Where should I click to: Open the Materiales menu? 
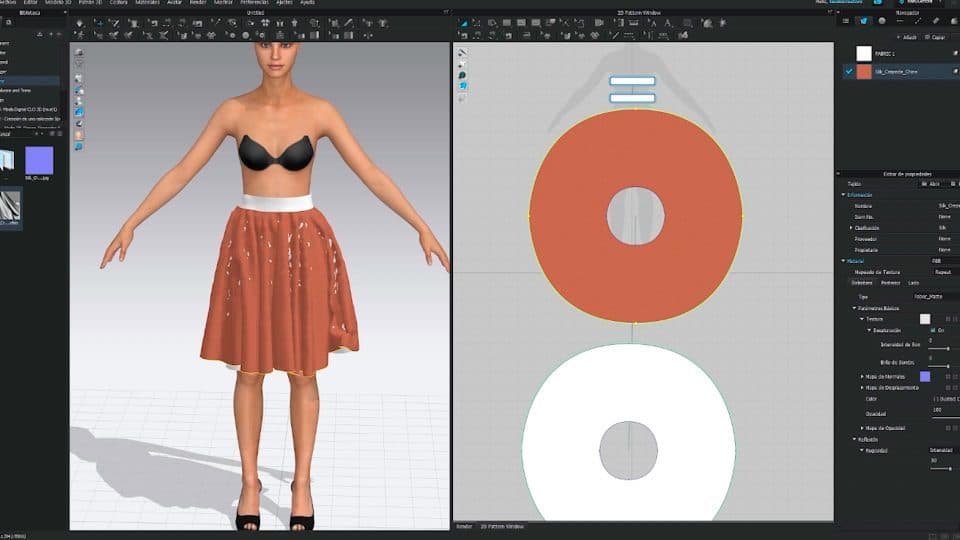(x=147, y=2)
